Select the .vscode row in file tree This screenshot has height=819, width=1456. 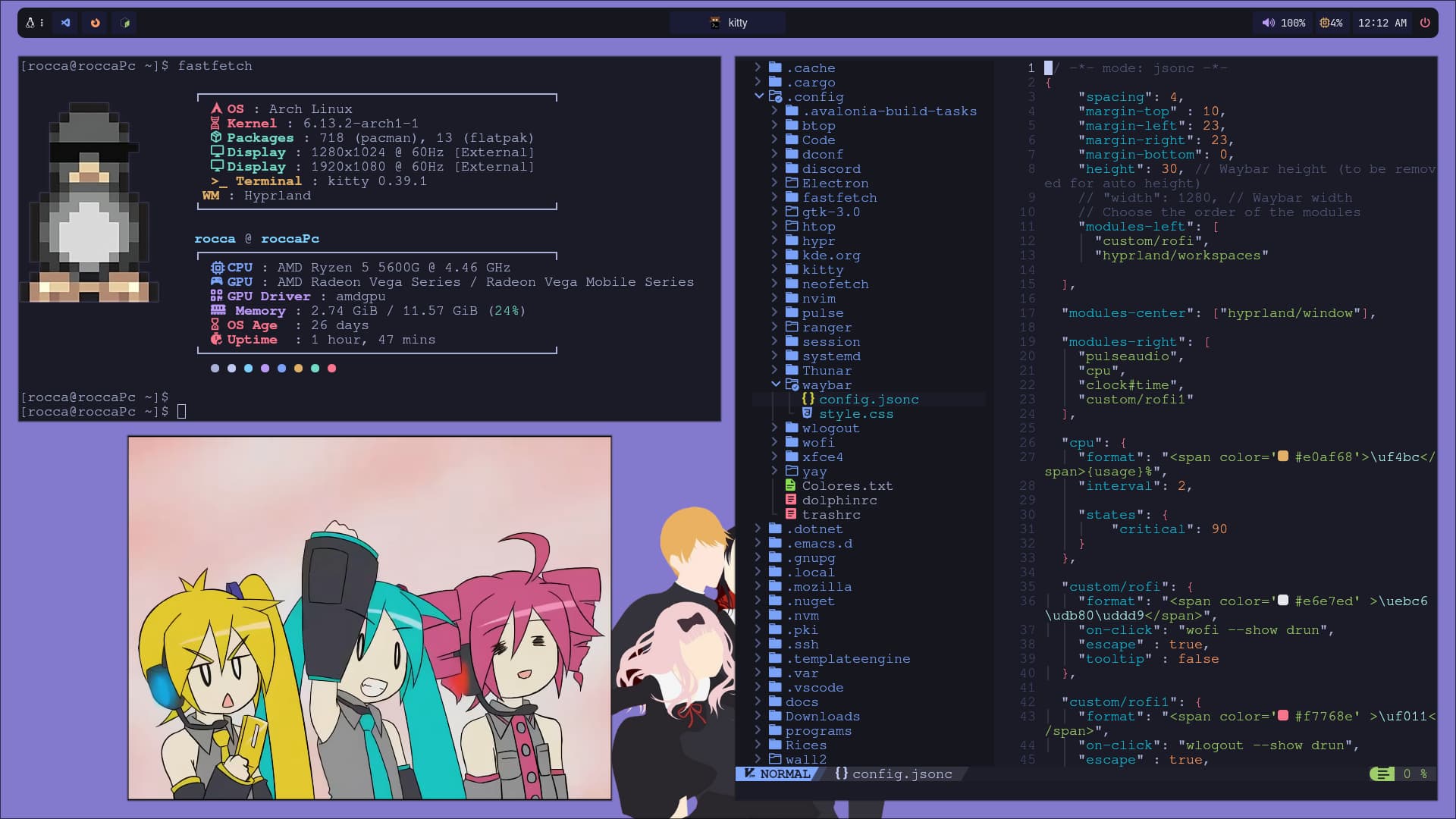(x=869, y=687)
